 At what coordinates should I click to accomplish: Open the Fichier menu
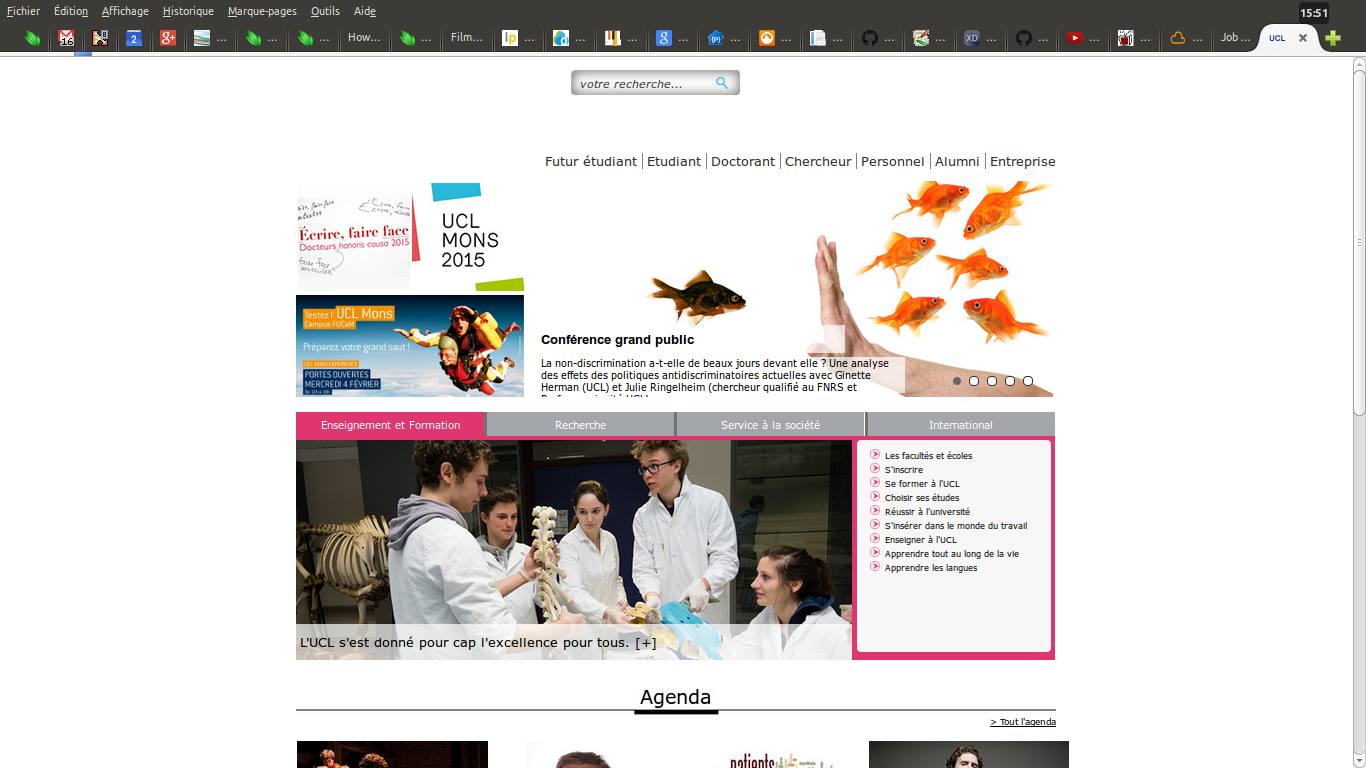pos(23,11)
